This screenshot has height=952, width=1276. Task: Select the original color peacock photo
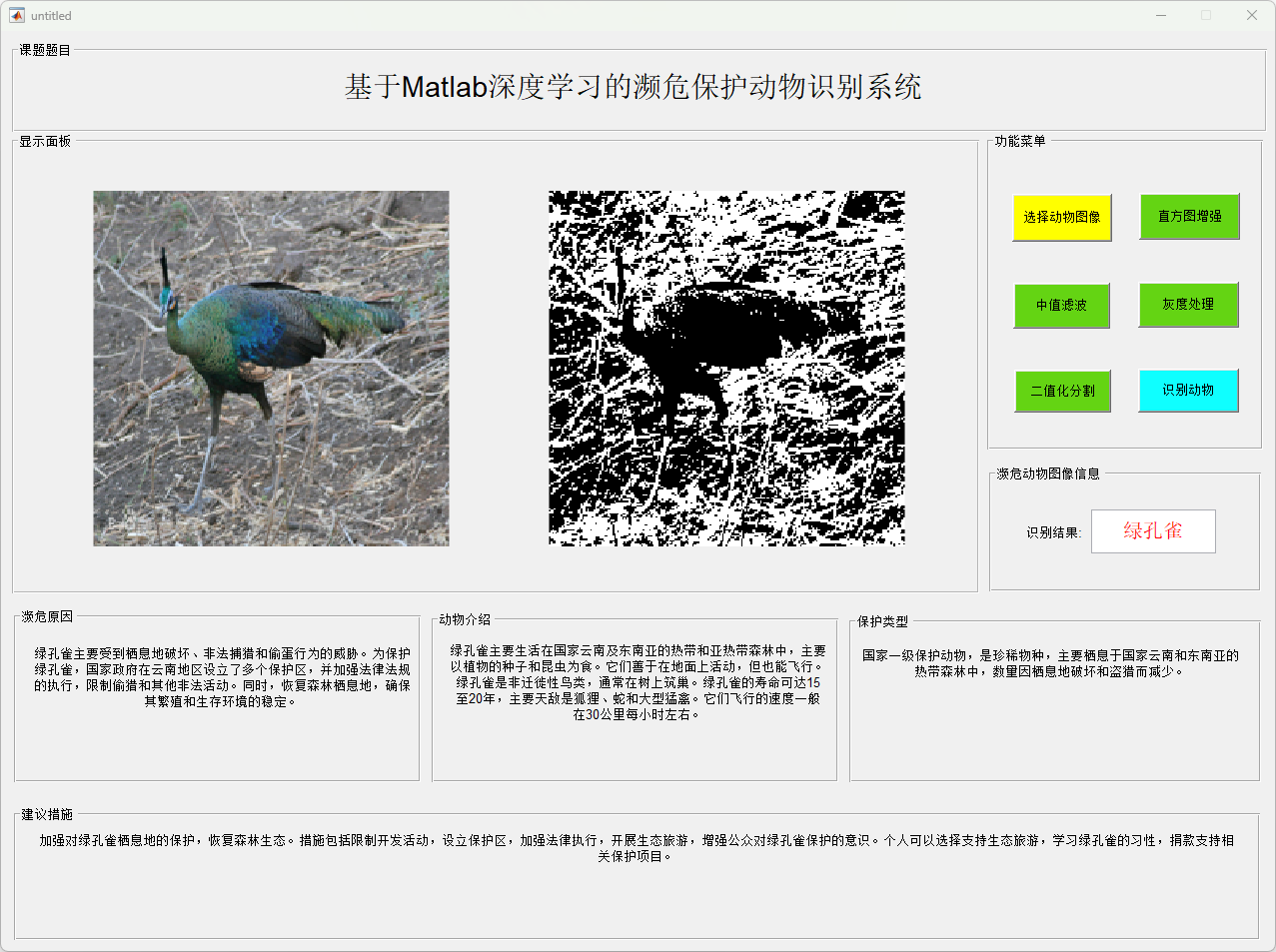coord(271,369)
